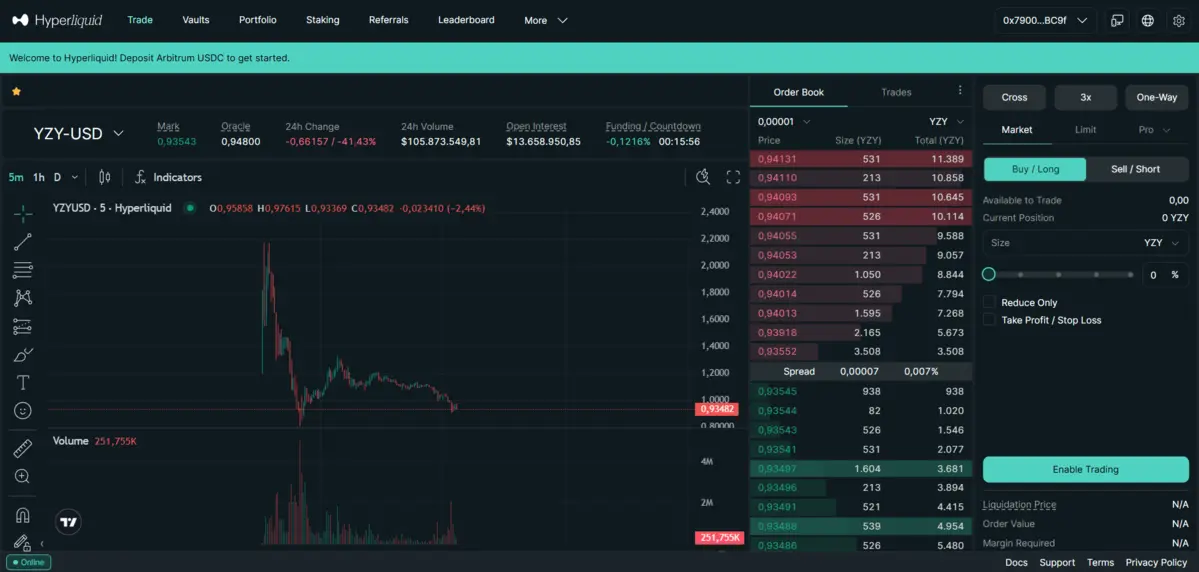This screenshot has height=572, width=1199.
Task: Open the wallet address dropdown
Action: (1045, 20)
